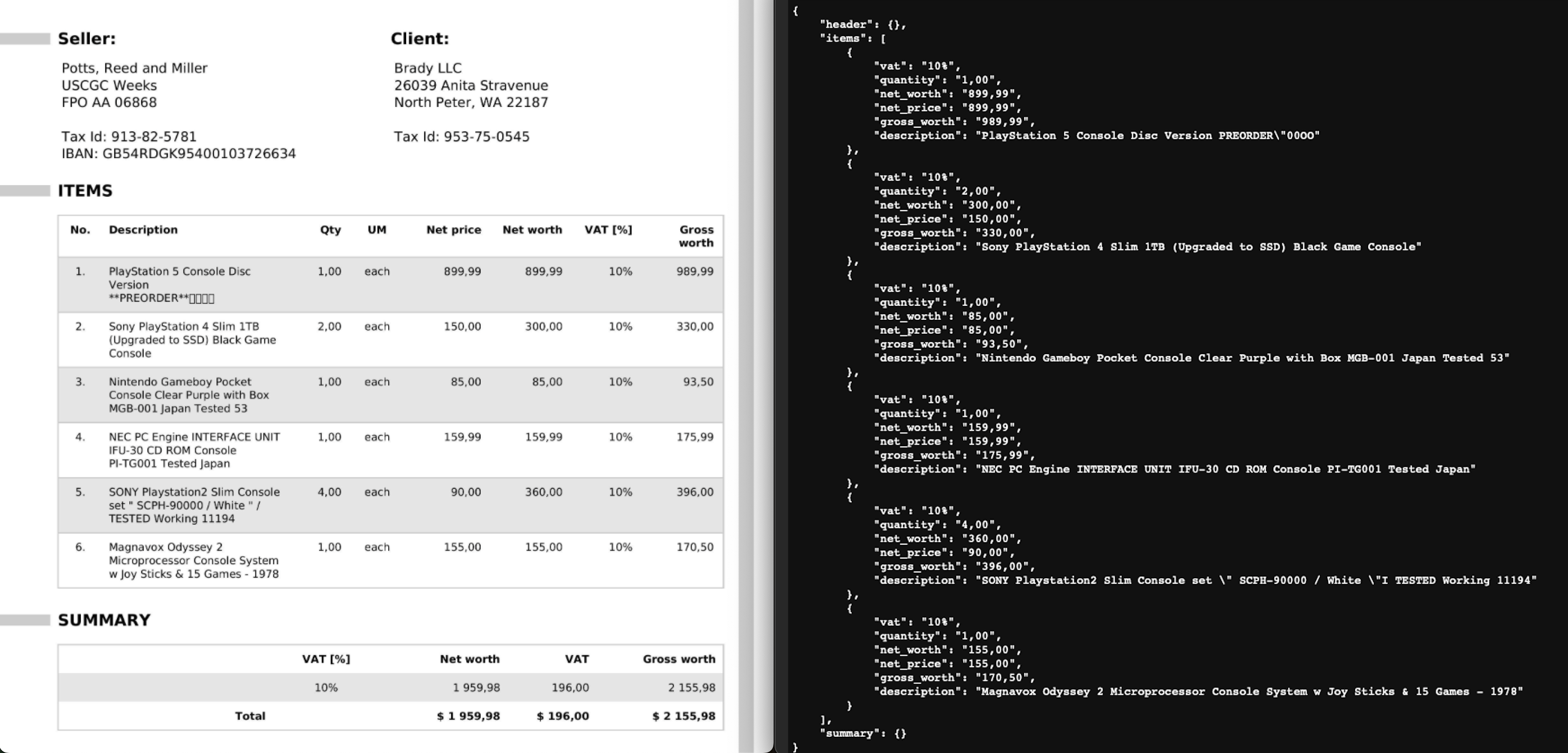Screen dimensions: 1568x753
Task: Select the PlayStation 5 Console row description
Action: [x=180, y=284]
